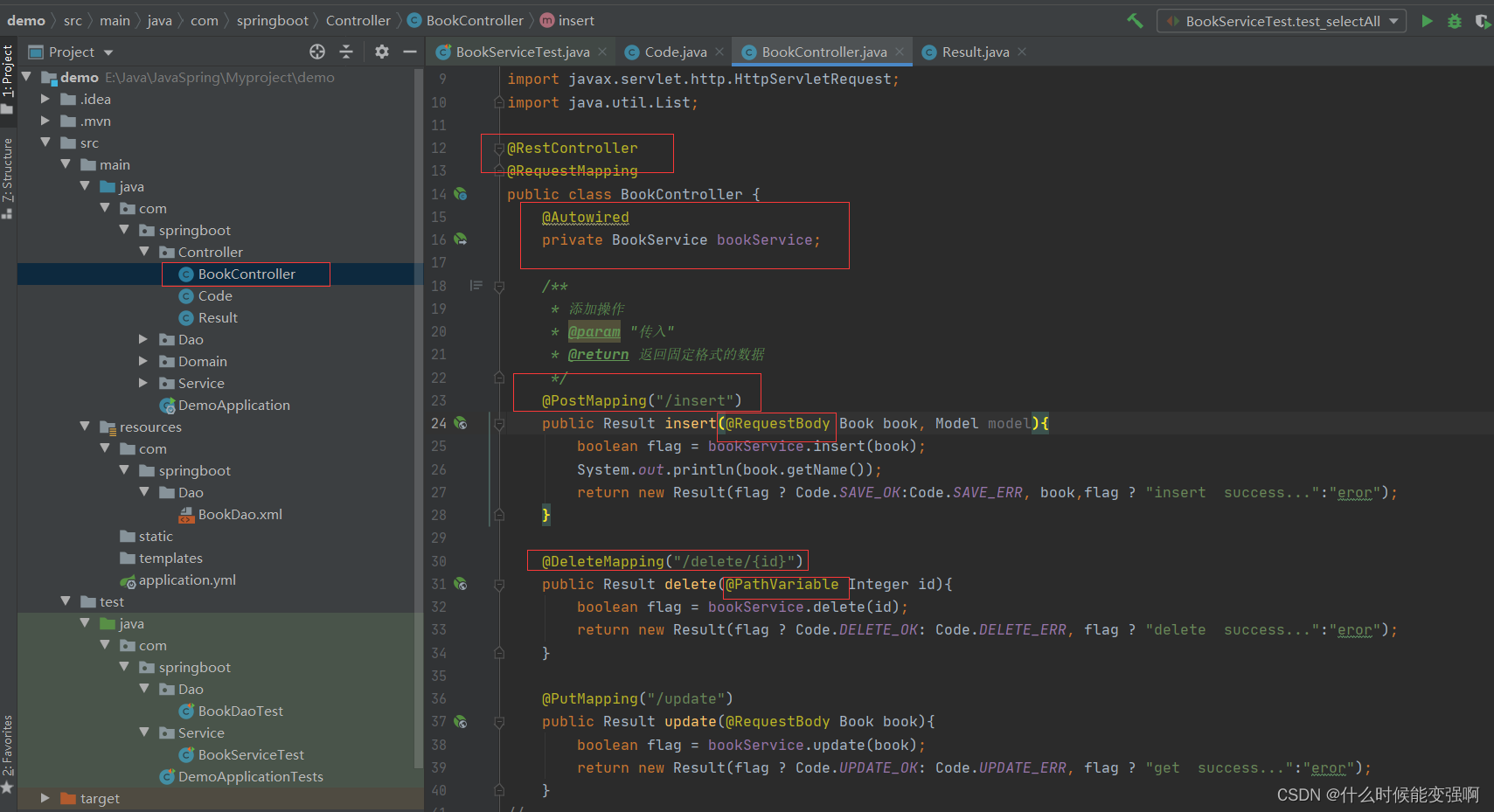Screen dimensions: 1494x812
Task: Collapse the src folder
Action: click(45, 142)
